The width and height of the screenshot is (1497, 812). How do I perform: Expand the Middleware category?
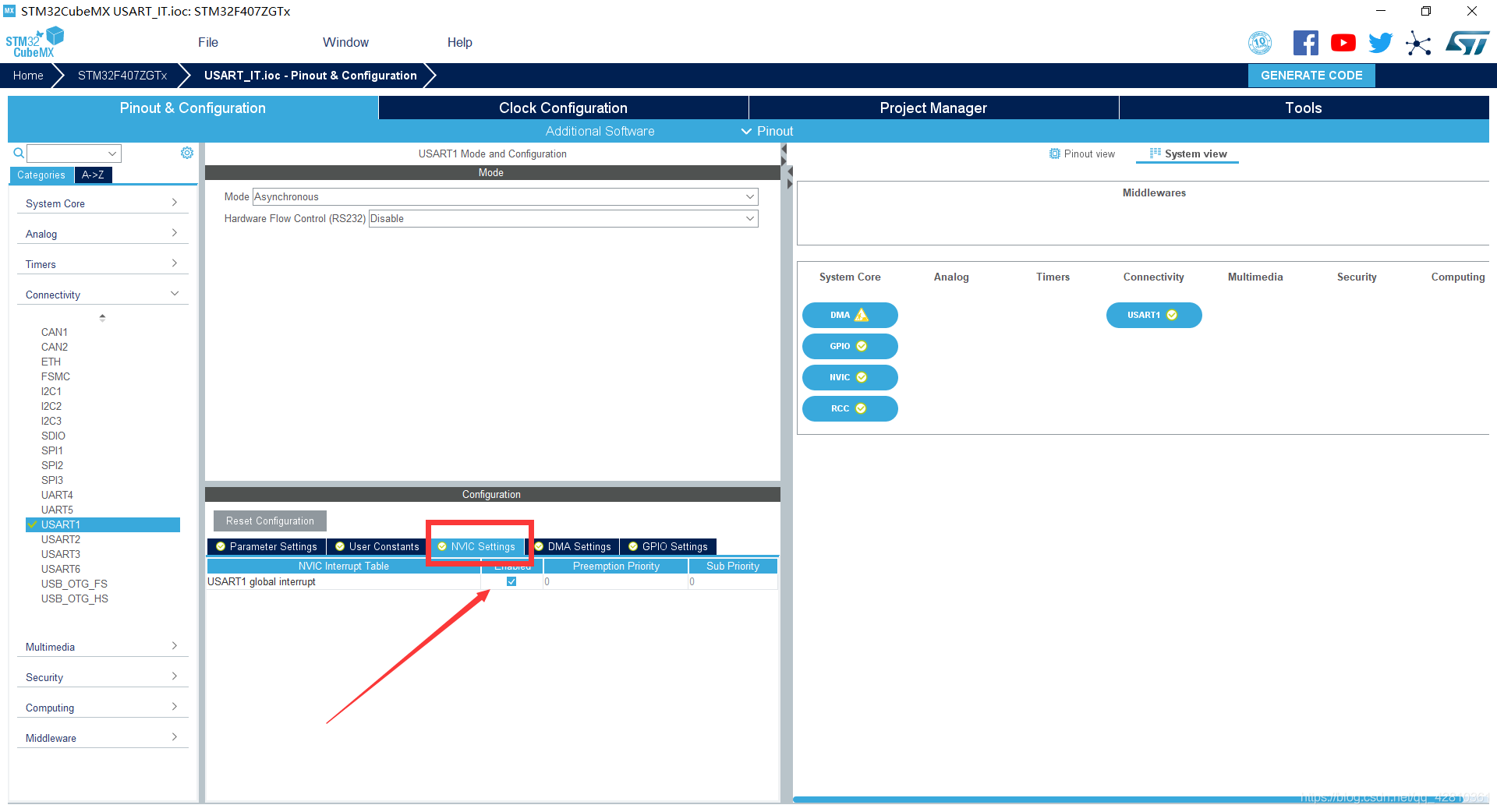pos(102,738)
